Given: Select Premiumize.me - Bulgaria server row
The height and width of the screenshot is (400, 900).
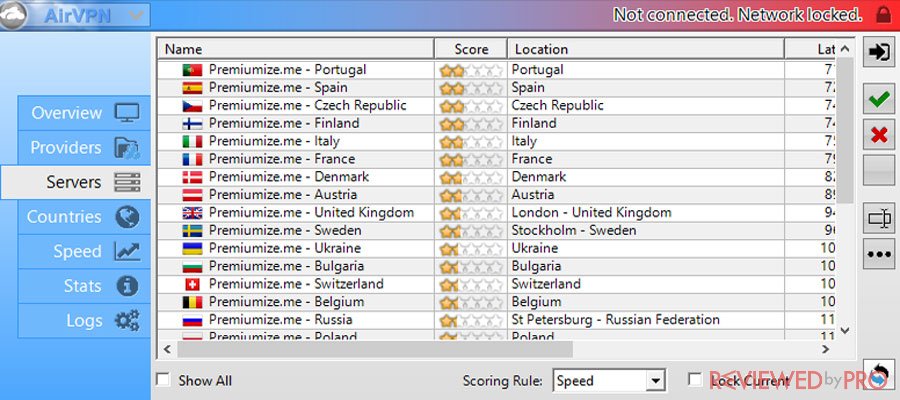Looking at the screenshot, I should [x=497, y=266].
